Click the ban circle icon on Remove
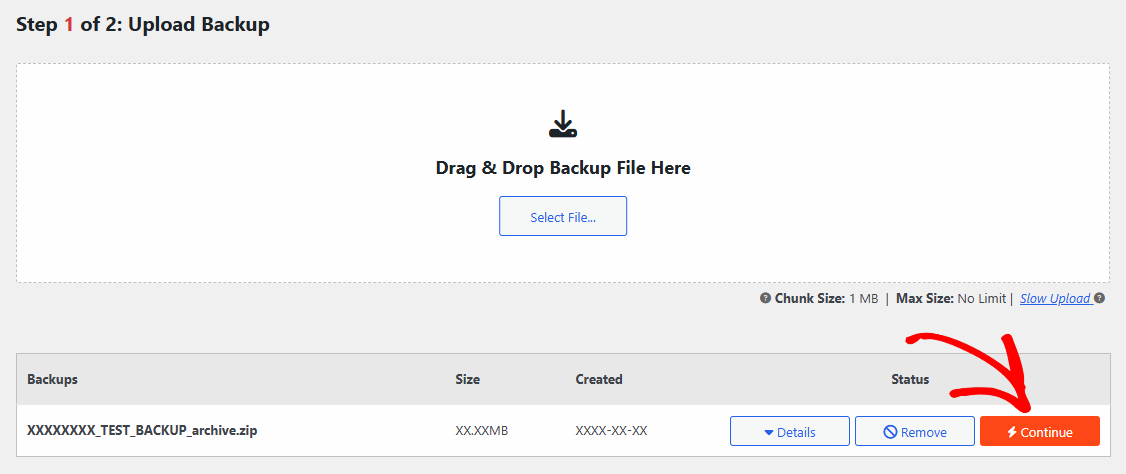1126x474 pixels. click(889, 432)
